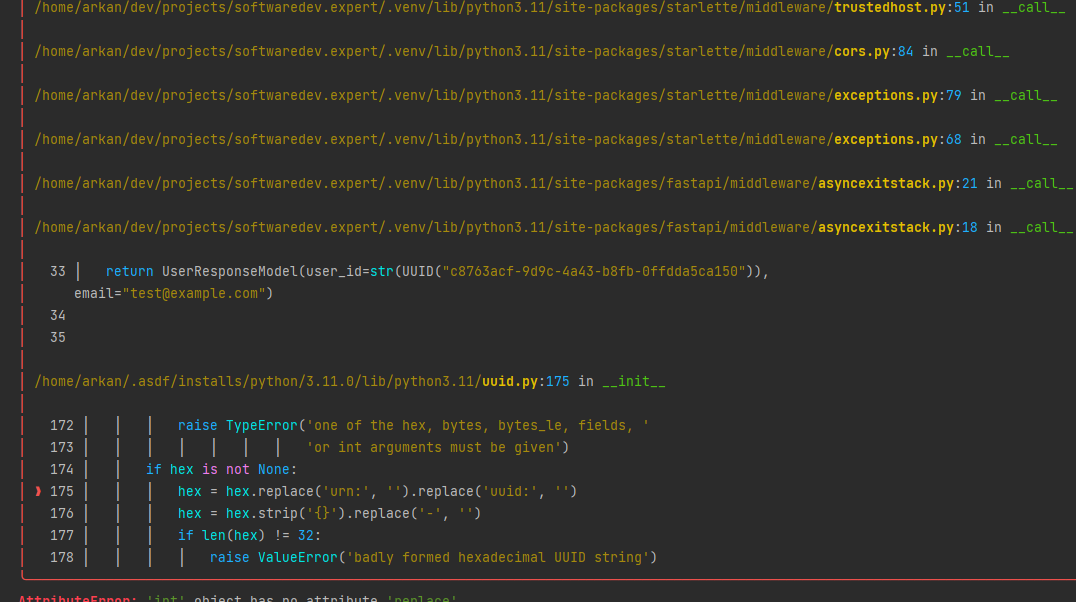Click line number 33

click(x=58, y=271)
